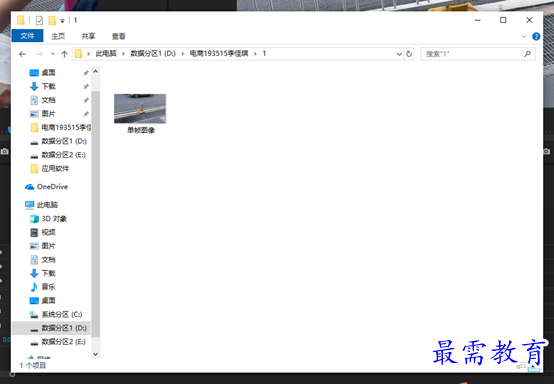Click 数据分区1 (D:) in the address path
Screen dimensions: 554x384
click(x=153, y=54)
